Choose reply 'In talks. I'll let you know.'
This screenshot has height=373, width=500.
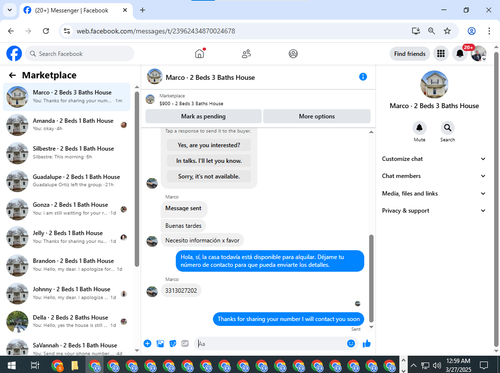click(209, 161)
